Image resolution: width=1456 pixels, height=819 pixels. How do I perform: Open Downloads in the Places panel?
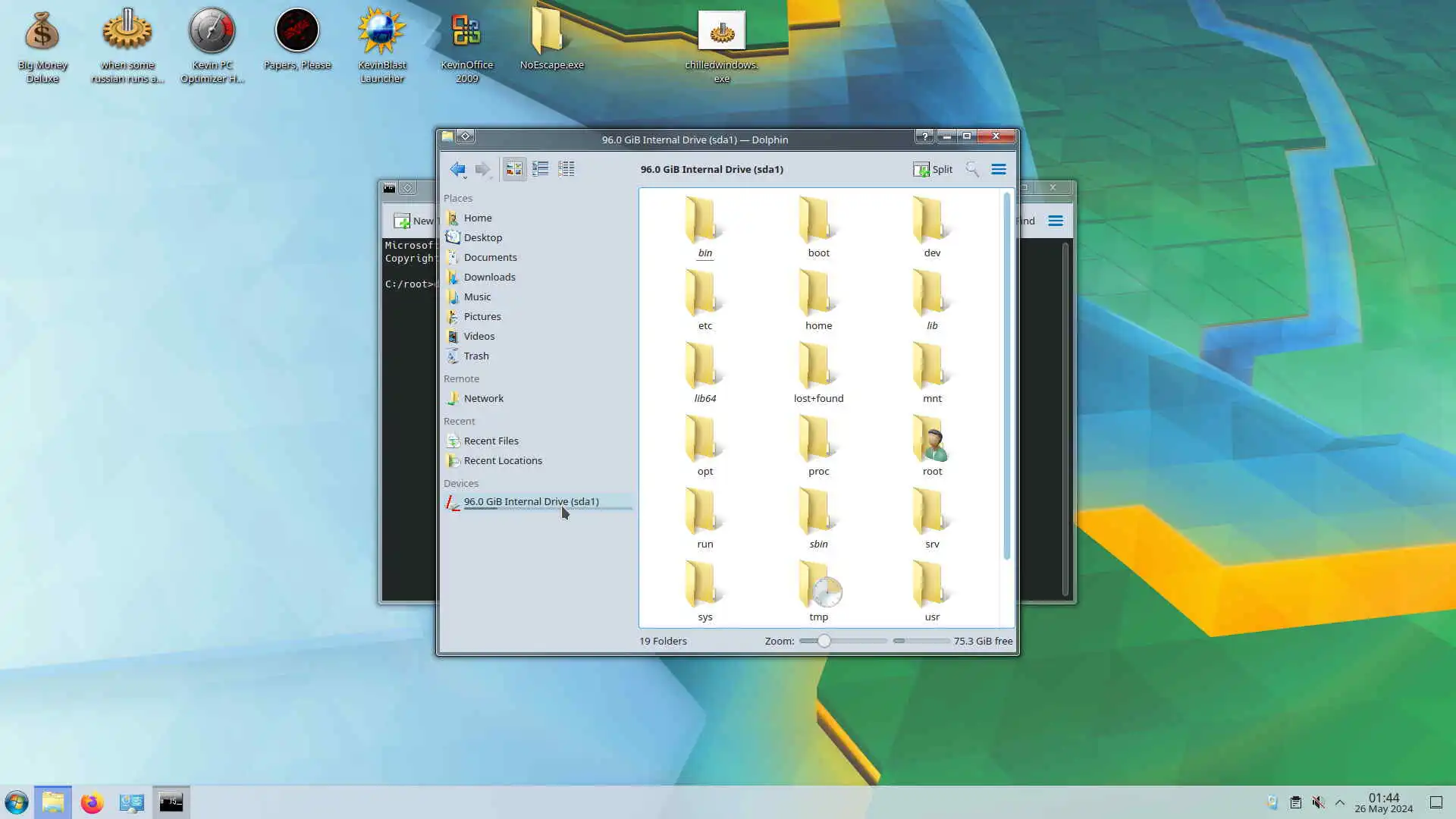[x=489, y=277]
